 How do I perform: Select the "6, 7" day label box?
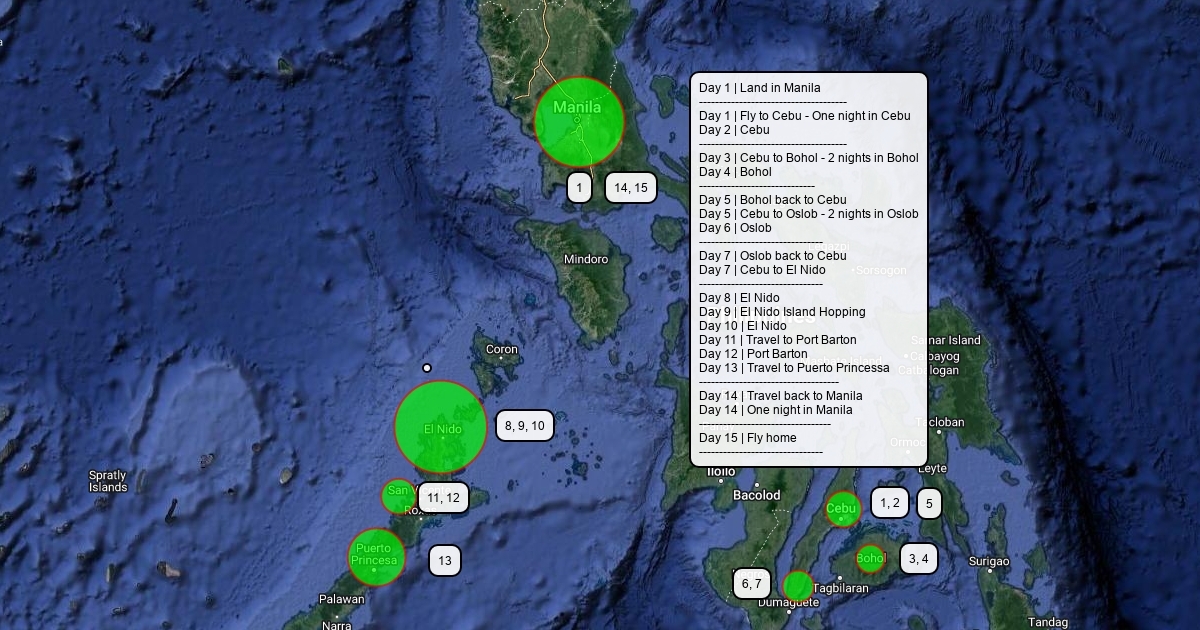pos(751,583)
